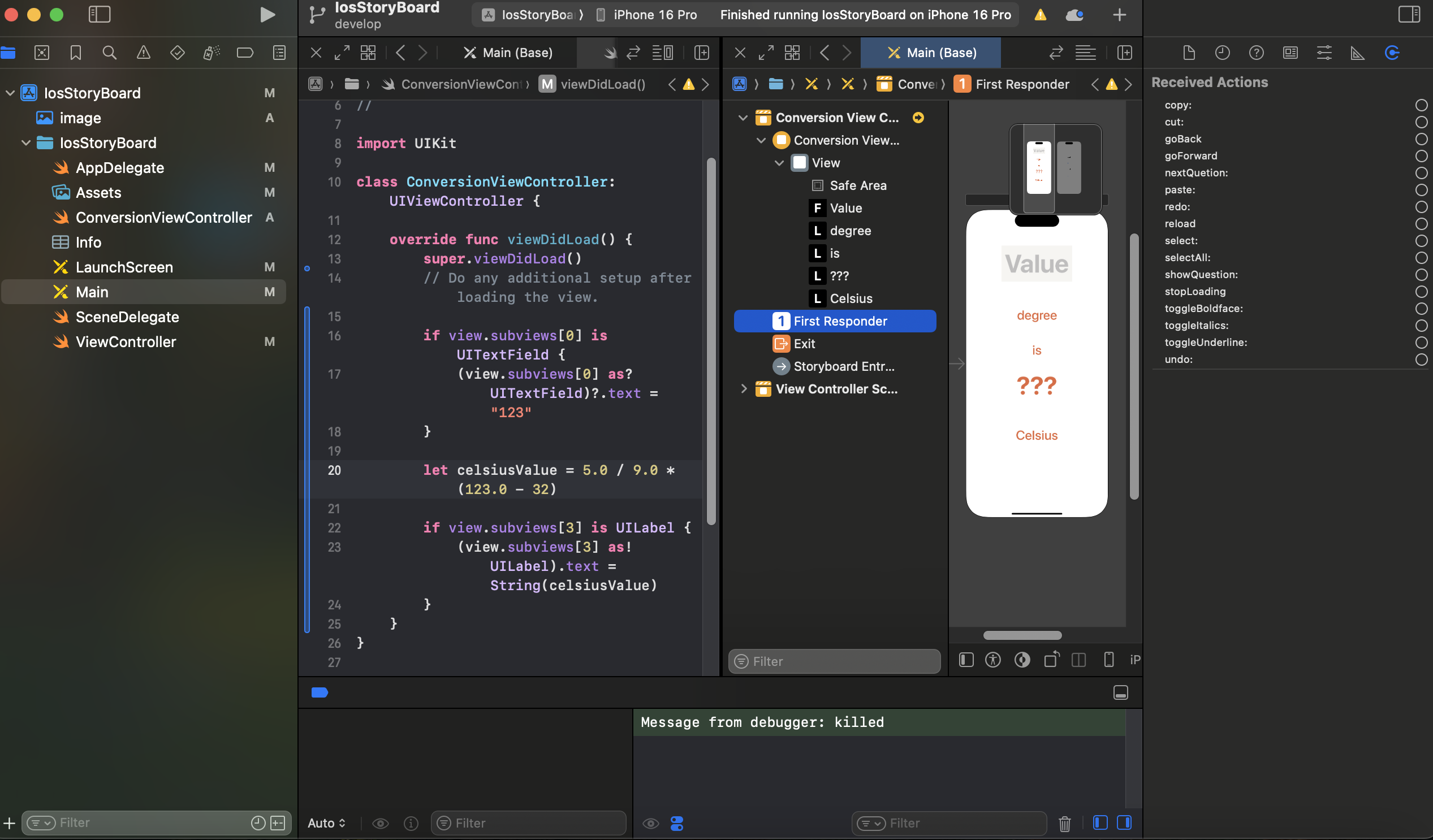Open the Report navigator
Image resolution: width=1433 pixels, height=840 pixels.
[x=279, y=53]
